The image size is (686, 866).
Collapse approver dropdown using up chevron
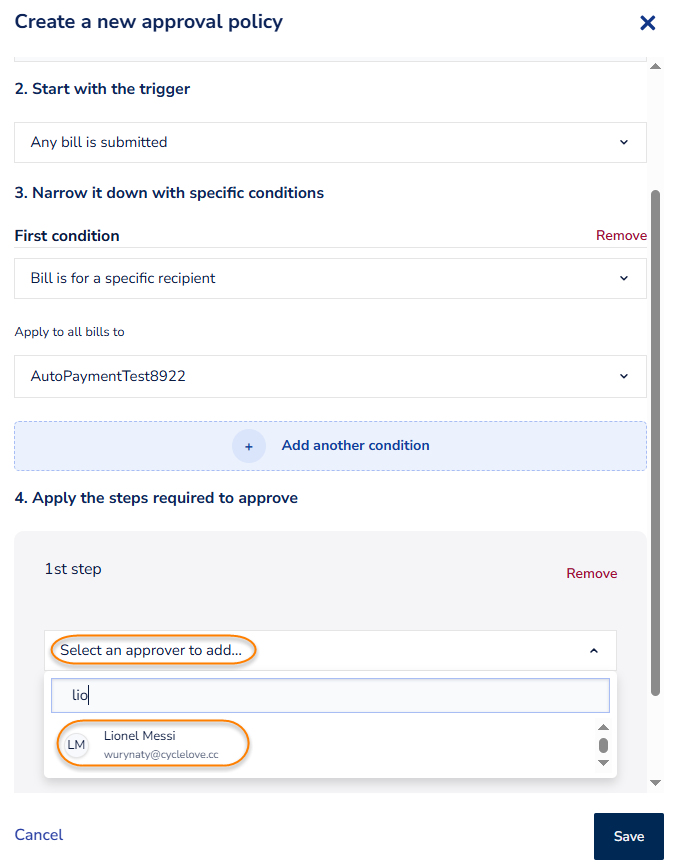[594, 651]
